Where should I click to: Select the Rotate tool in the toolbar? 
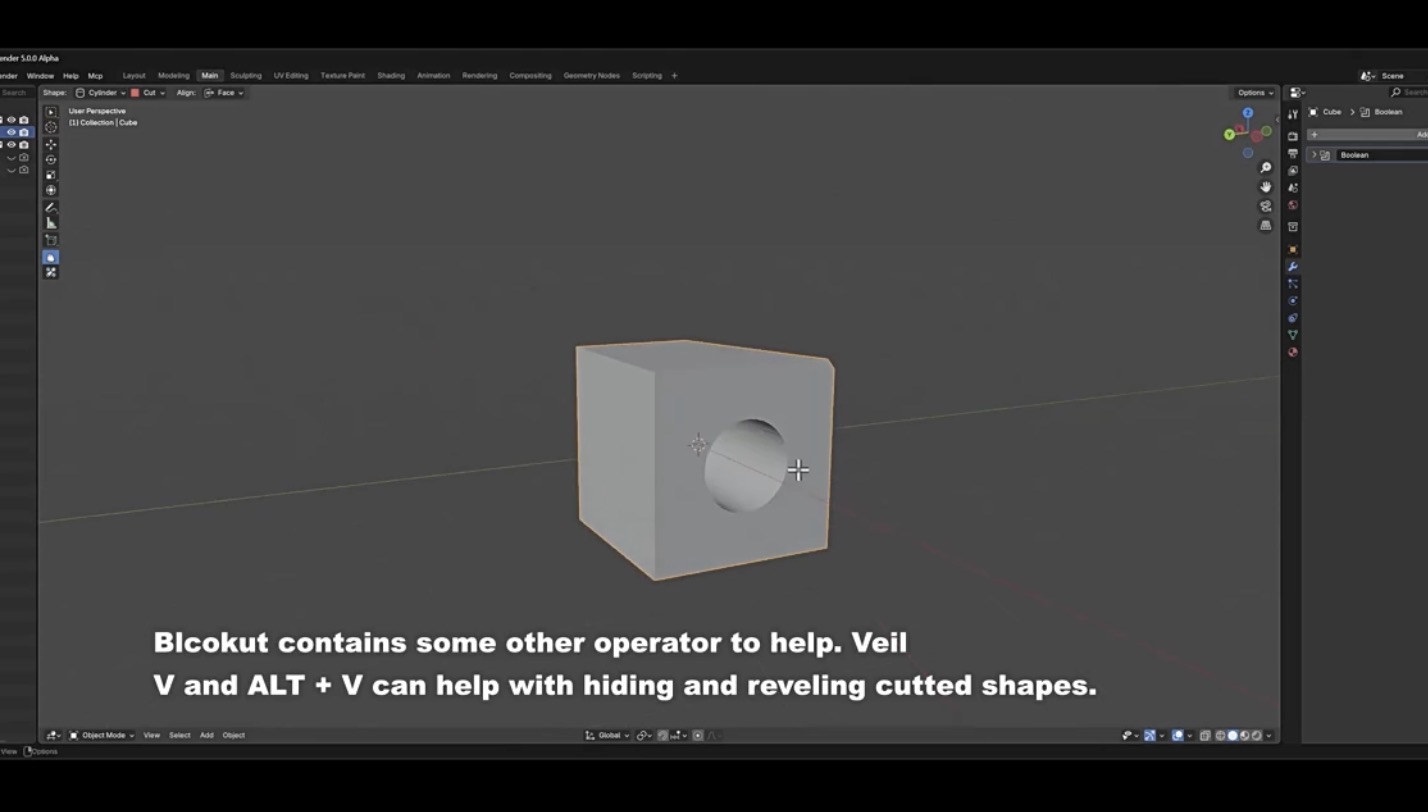coord(51,159)
